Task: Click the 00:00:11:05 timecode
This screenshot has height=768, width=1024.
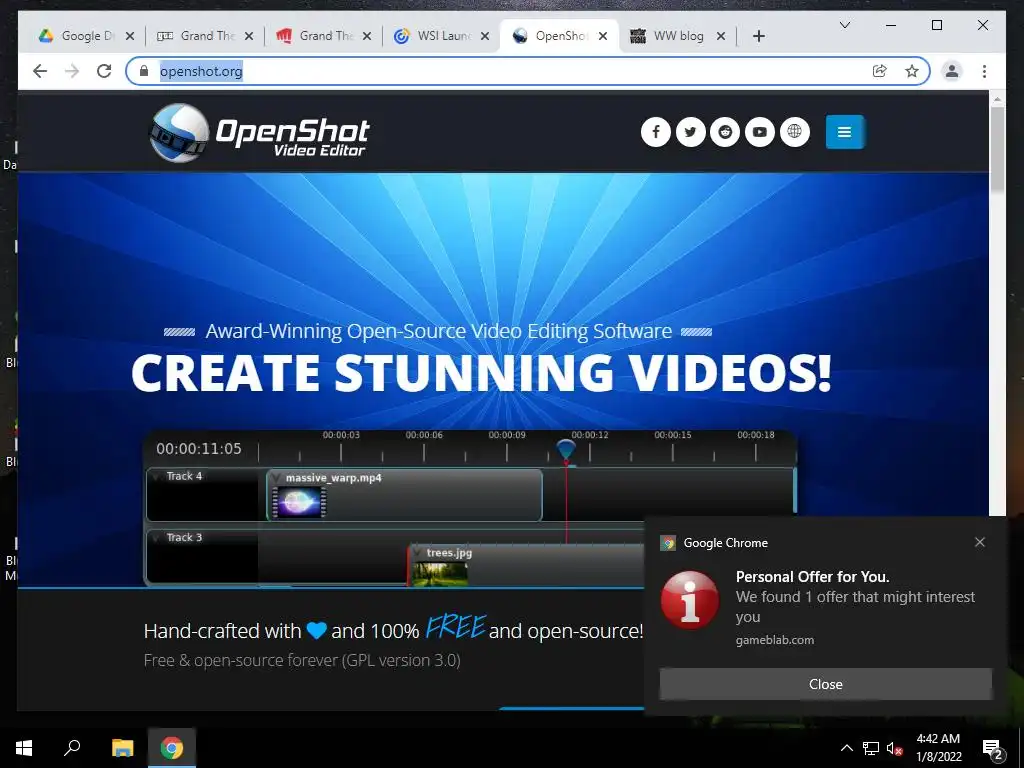Action: (x=199, y=449)
